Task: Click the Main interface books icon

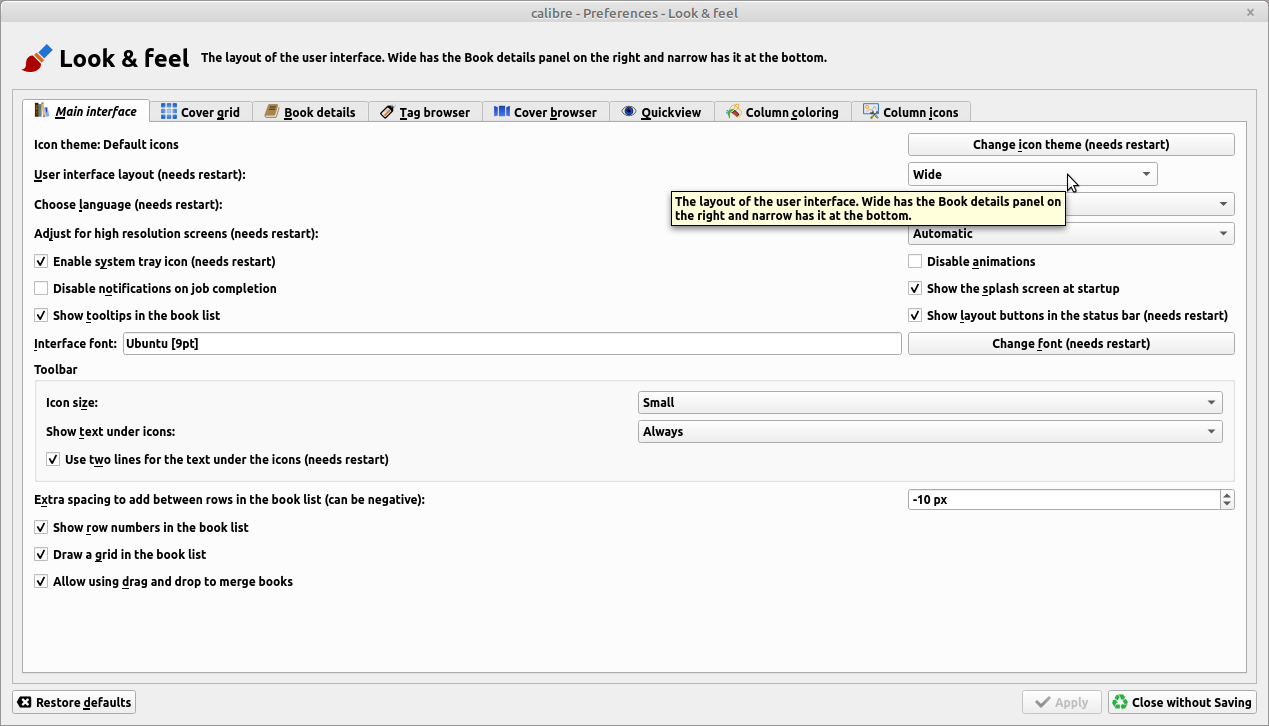Action: [x=42, y=110]
